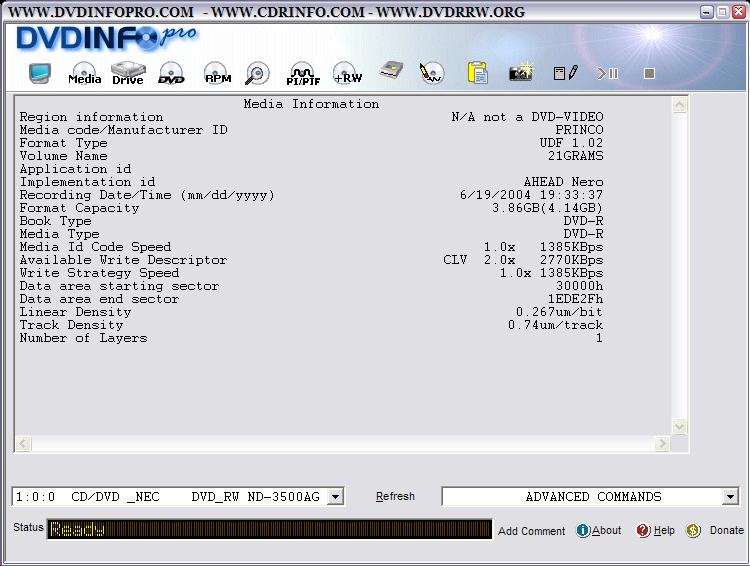Click the DVDINFOpro logo

[x=106, y=38]
